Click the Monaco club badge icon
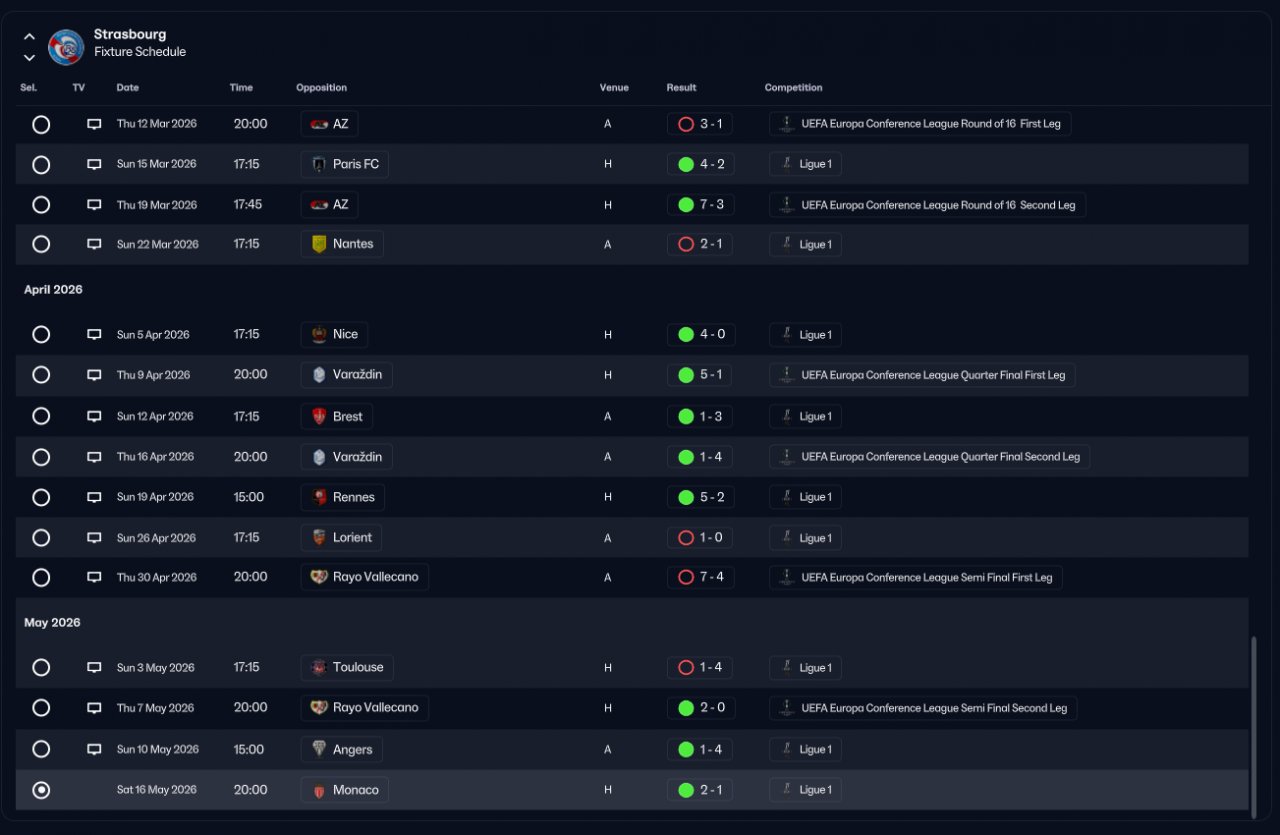Viewport: 1280px width, 835px height. tap(319, 790)
